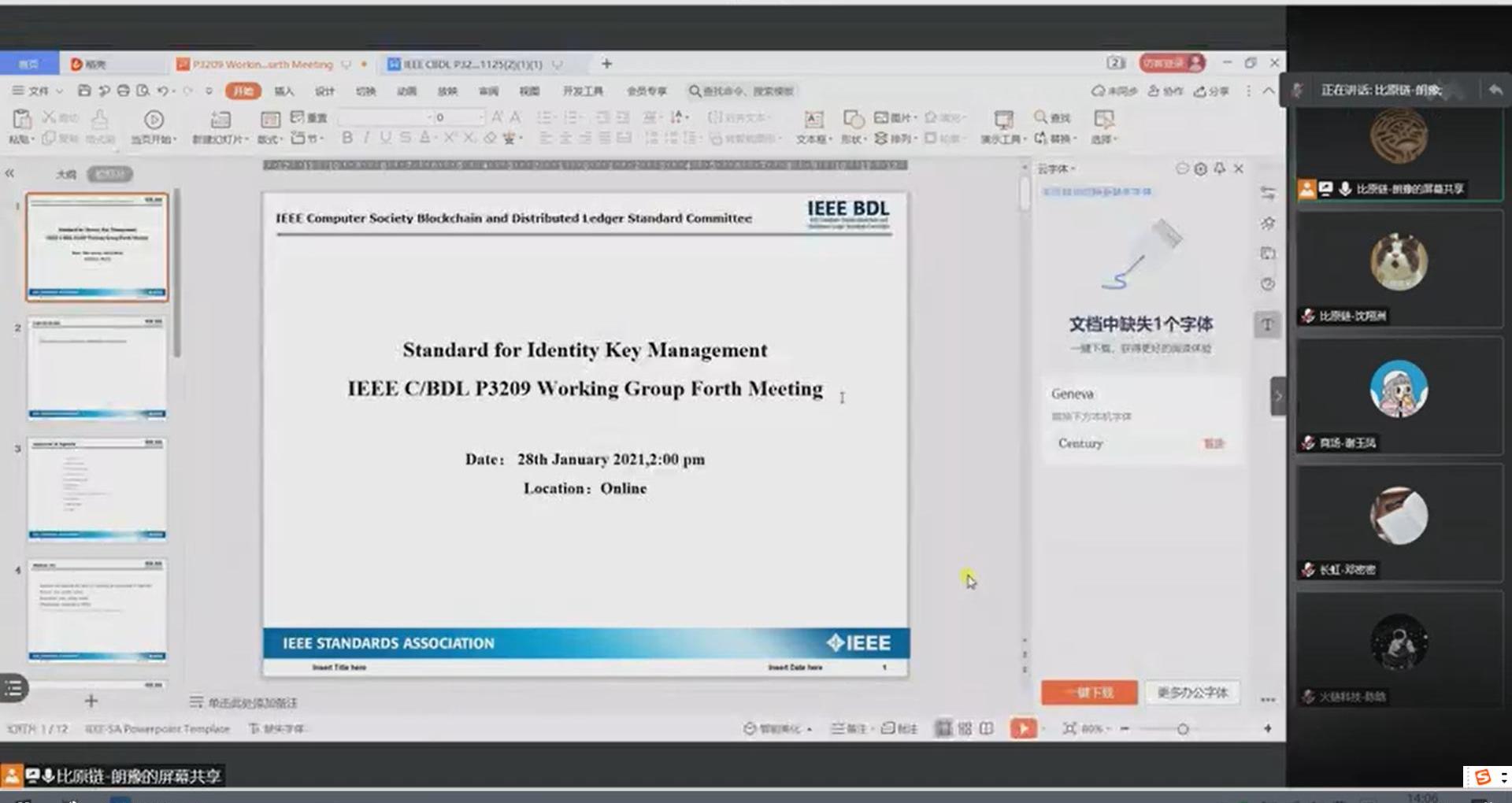This screenshot has height=803, width=1512.
Task: Click the Paste clipboard icon
Action: (x=22, y=120)
